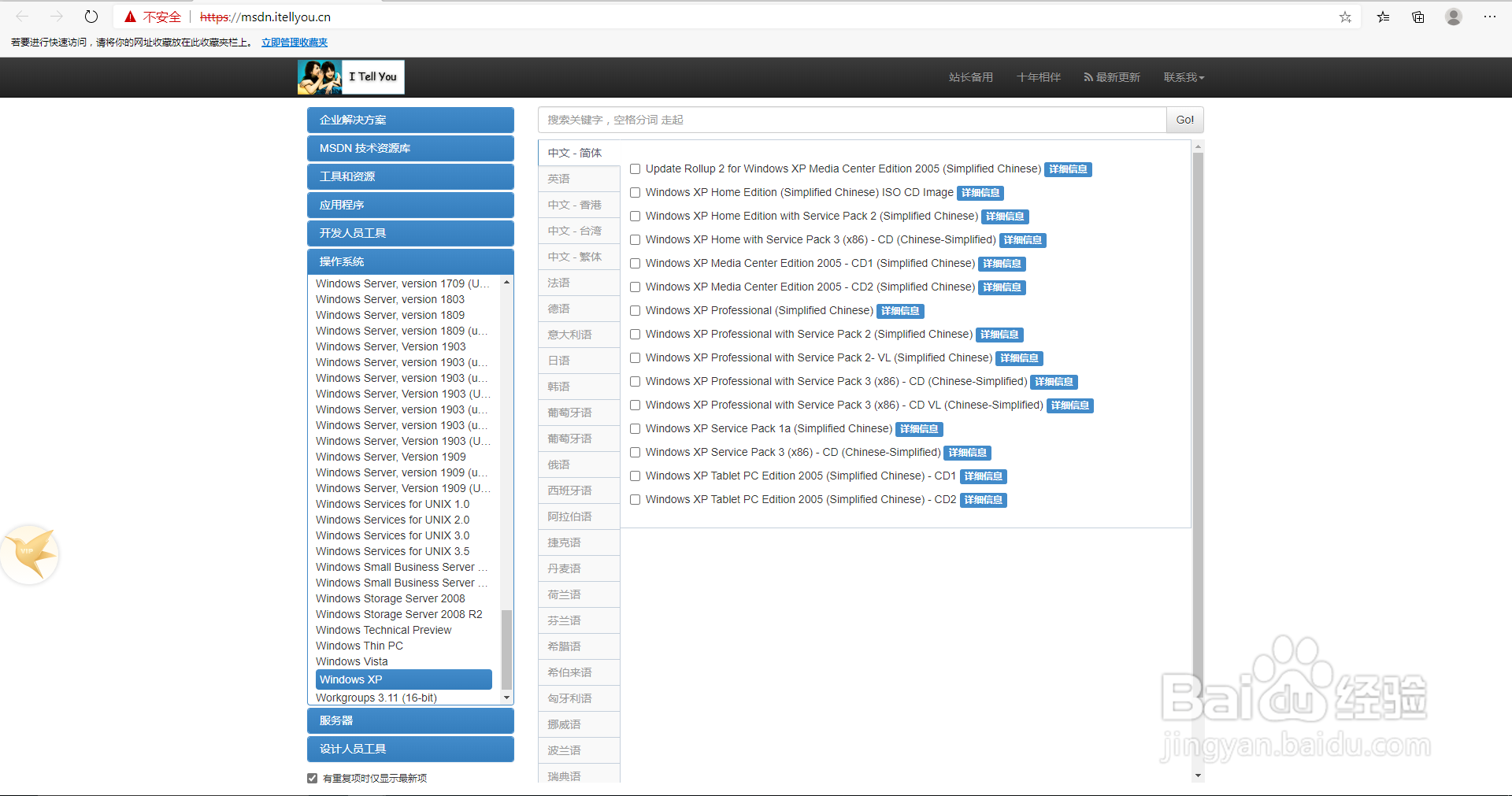Check XP Professional Service Pack 2- VL
The height and width of the screenshot is (796, 1512).
click(x=635, y=358)
